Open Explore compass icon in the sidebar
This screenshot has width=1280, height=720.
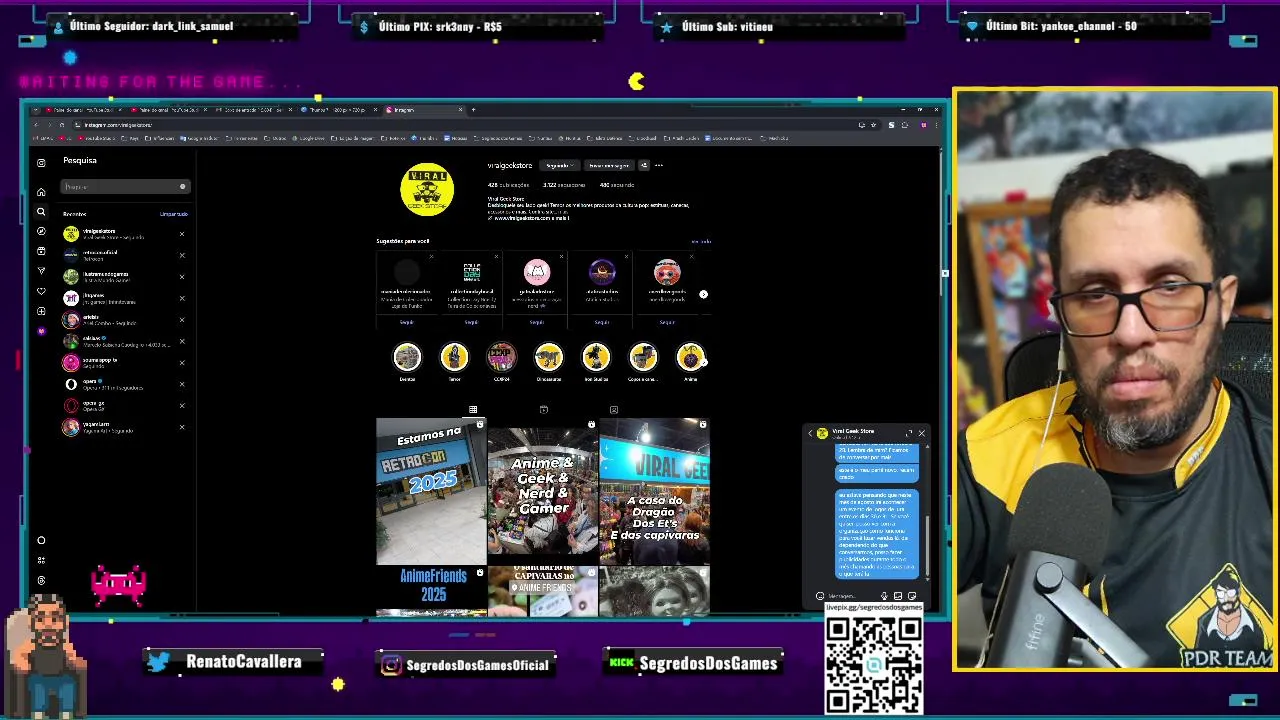[41, 231]
